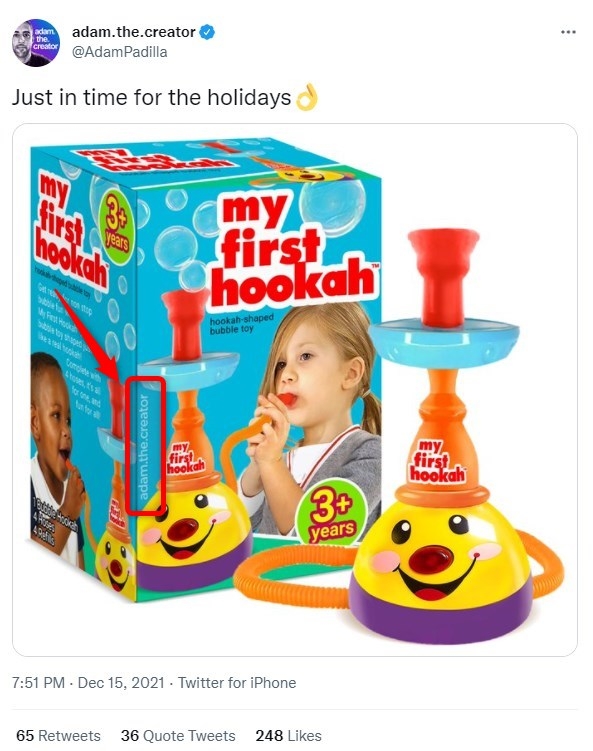593x751 pixels.
Task: Click the OK hand emoji in tweet
Action: point(307,97)
